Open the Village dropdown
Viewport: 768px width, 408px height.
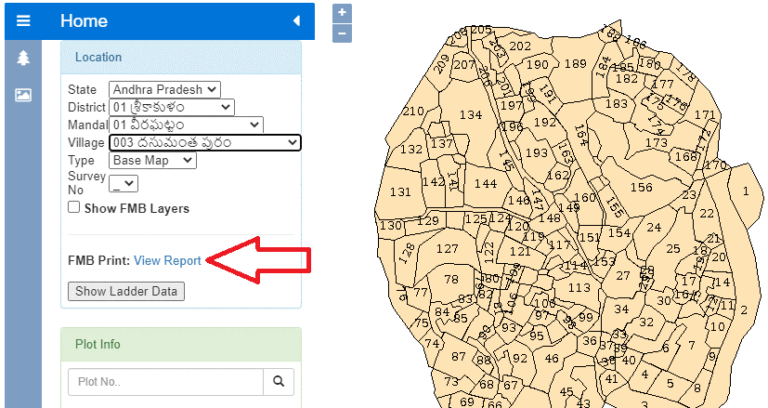[205, 143]
